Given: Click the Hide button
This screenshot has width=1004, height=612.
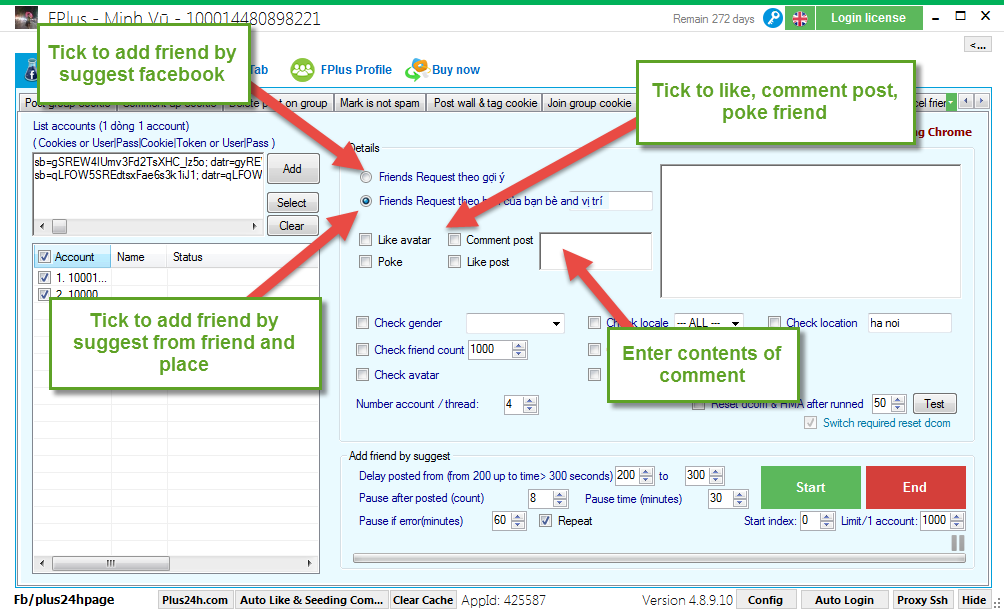Looking at the screenshot, I should [x=974, y=600].
